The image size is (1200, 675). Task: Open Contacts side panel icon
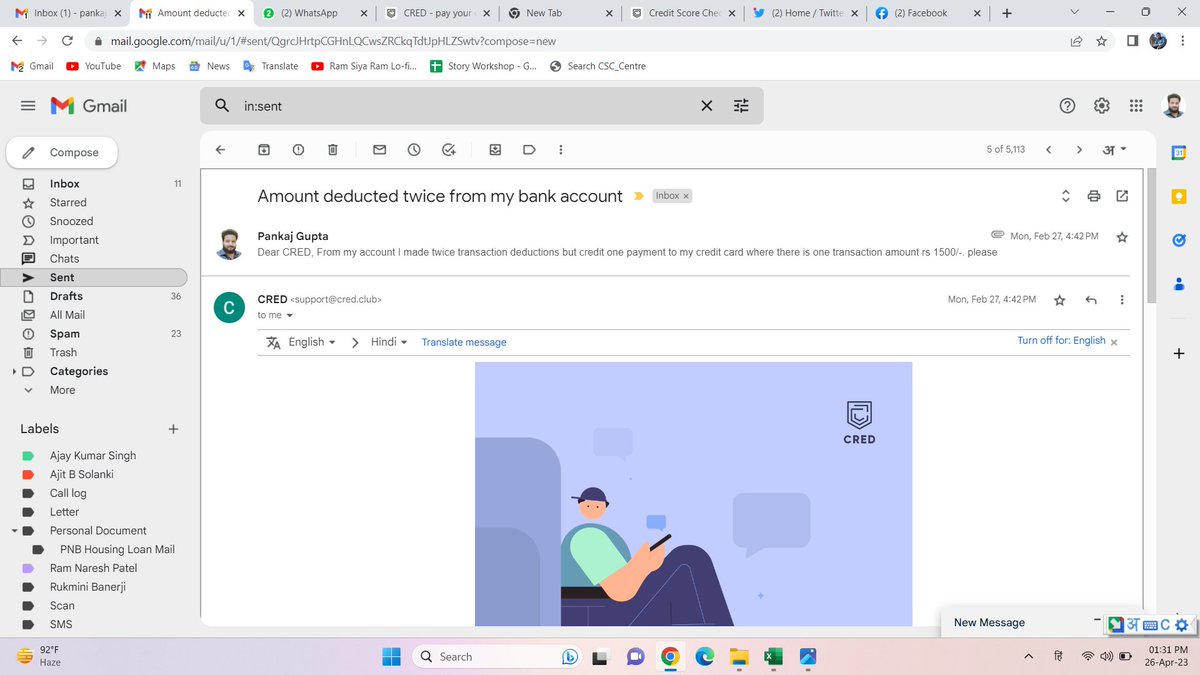[1179, 284]
